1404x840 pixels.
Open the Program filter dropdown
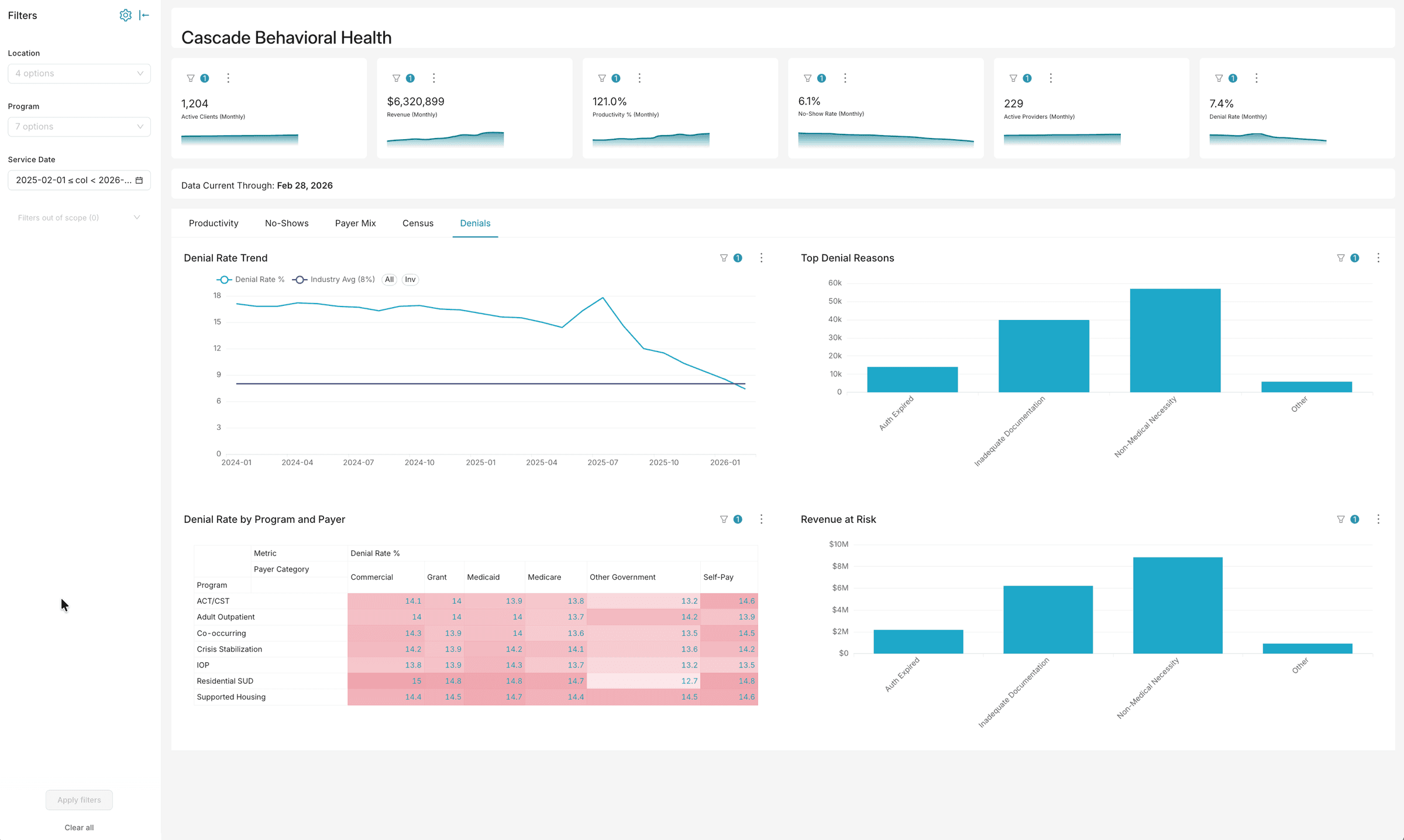[x=79, y=126]
